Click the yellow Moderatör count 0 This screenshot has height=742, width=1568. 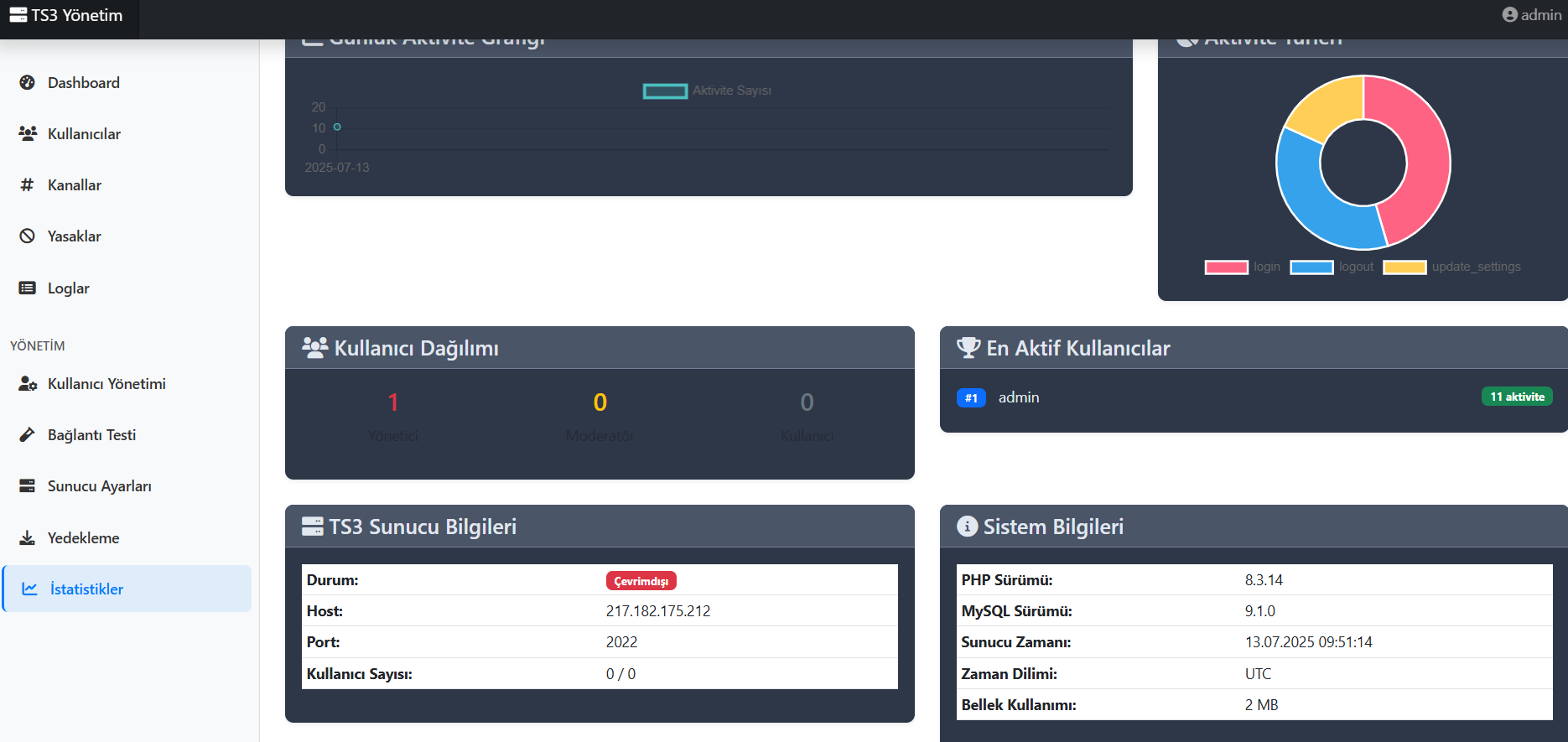click(600, 402)
